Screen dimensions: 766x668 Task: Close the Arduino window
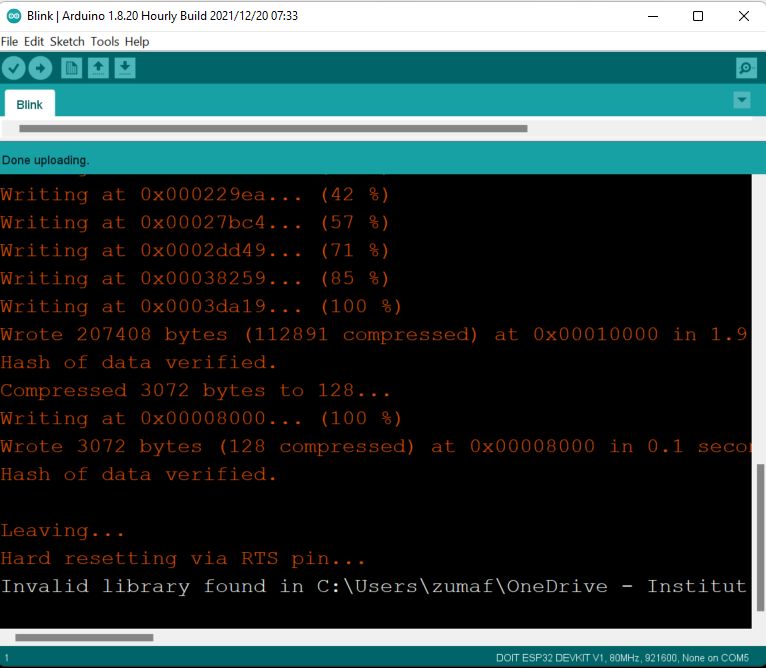click(744, 16)
